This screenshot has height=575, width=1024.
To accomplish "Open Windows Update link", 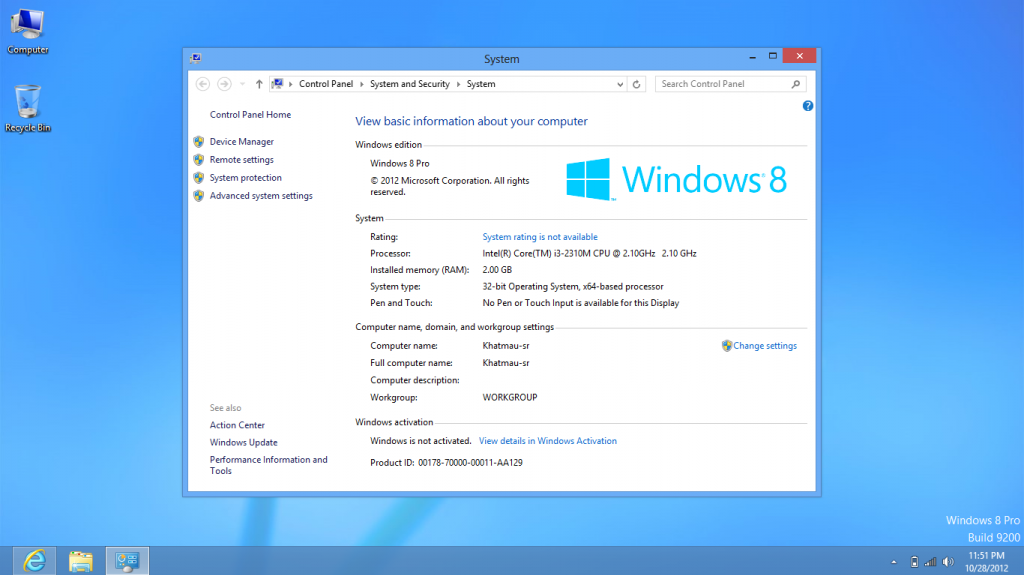I will coord(244,442).
